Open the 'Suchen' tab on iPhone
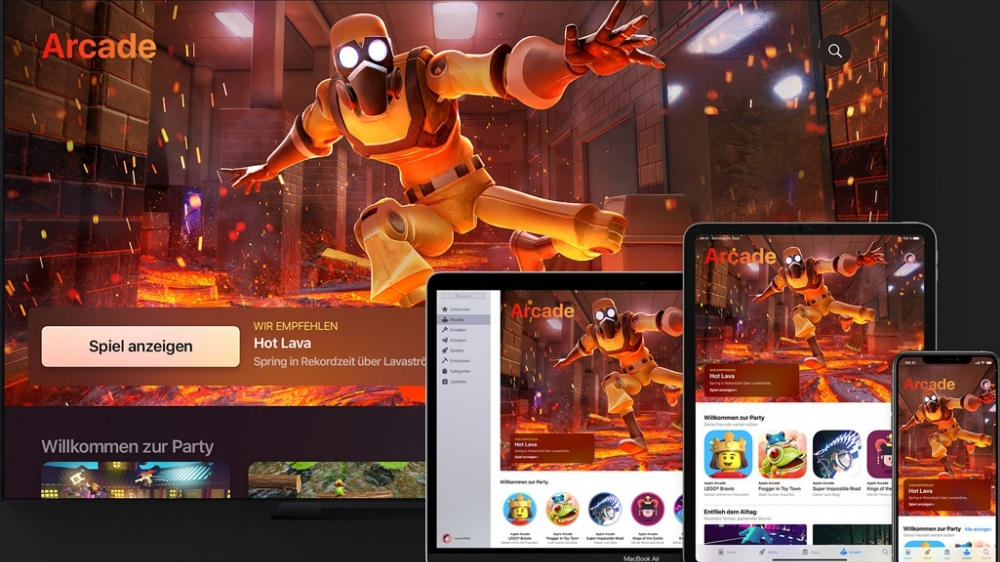1000x562 pixels. coord(986,553)
